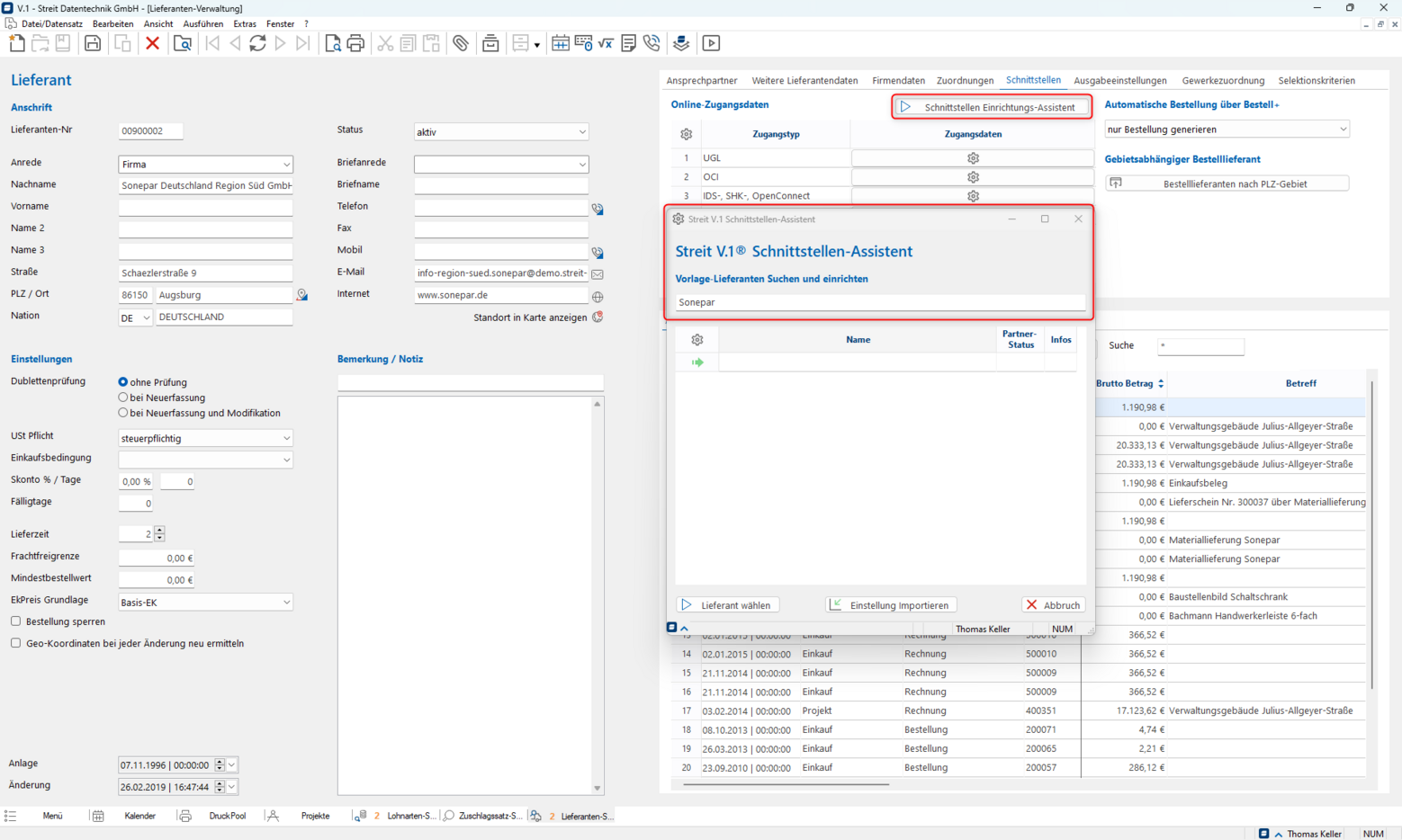Select 'bei Neuerfassung und Modifikation' radio option

[123, 413]
